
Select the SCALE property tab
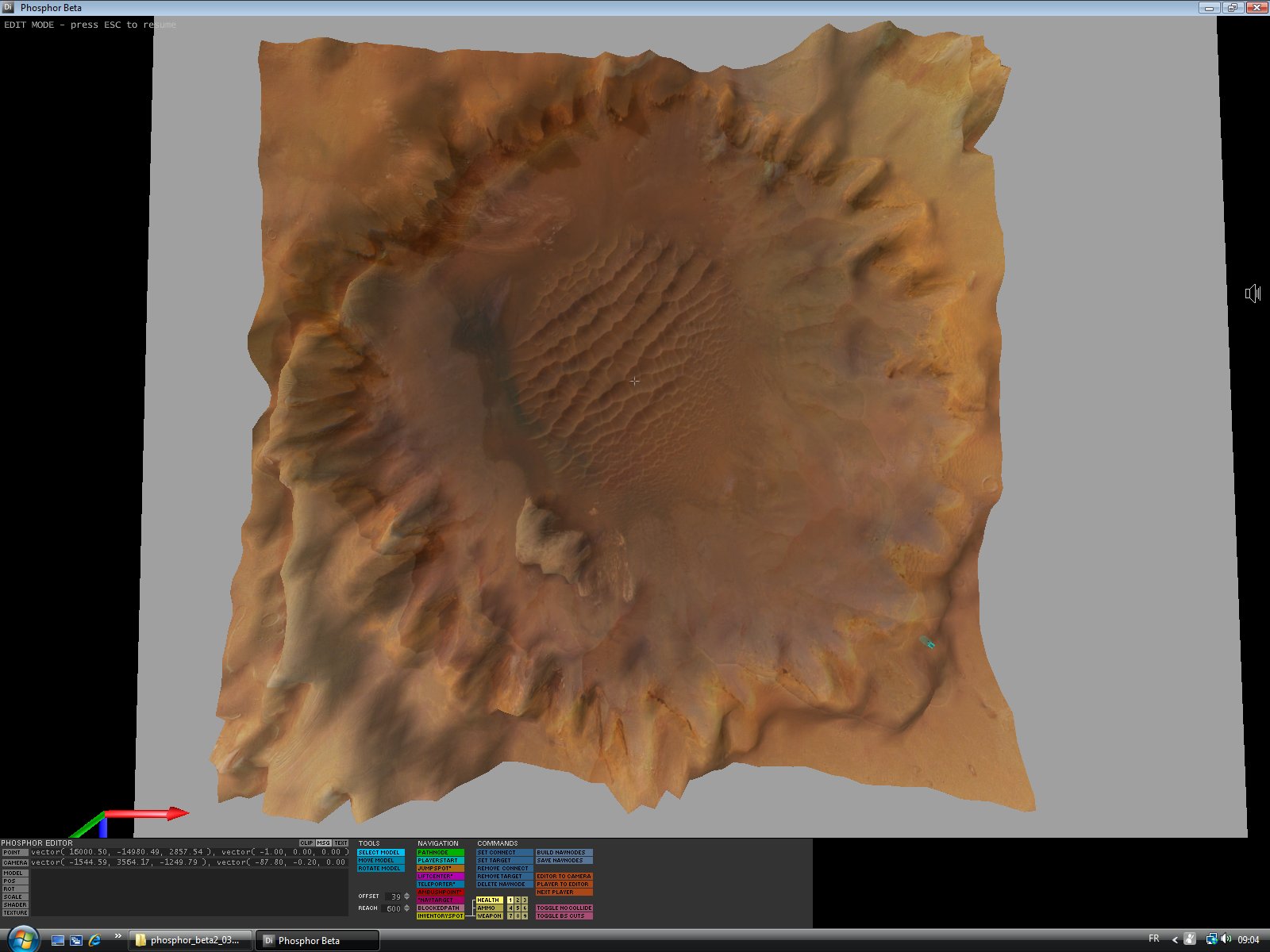[x=14, y=897]
